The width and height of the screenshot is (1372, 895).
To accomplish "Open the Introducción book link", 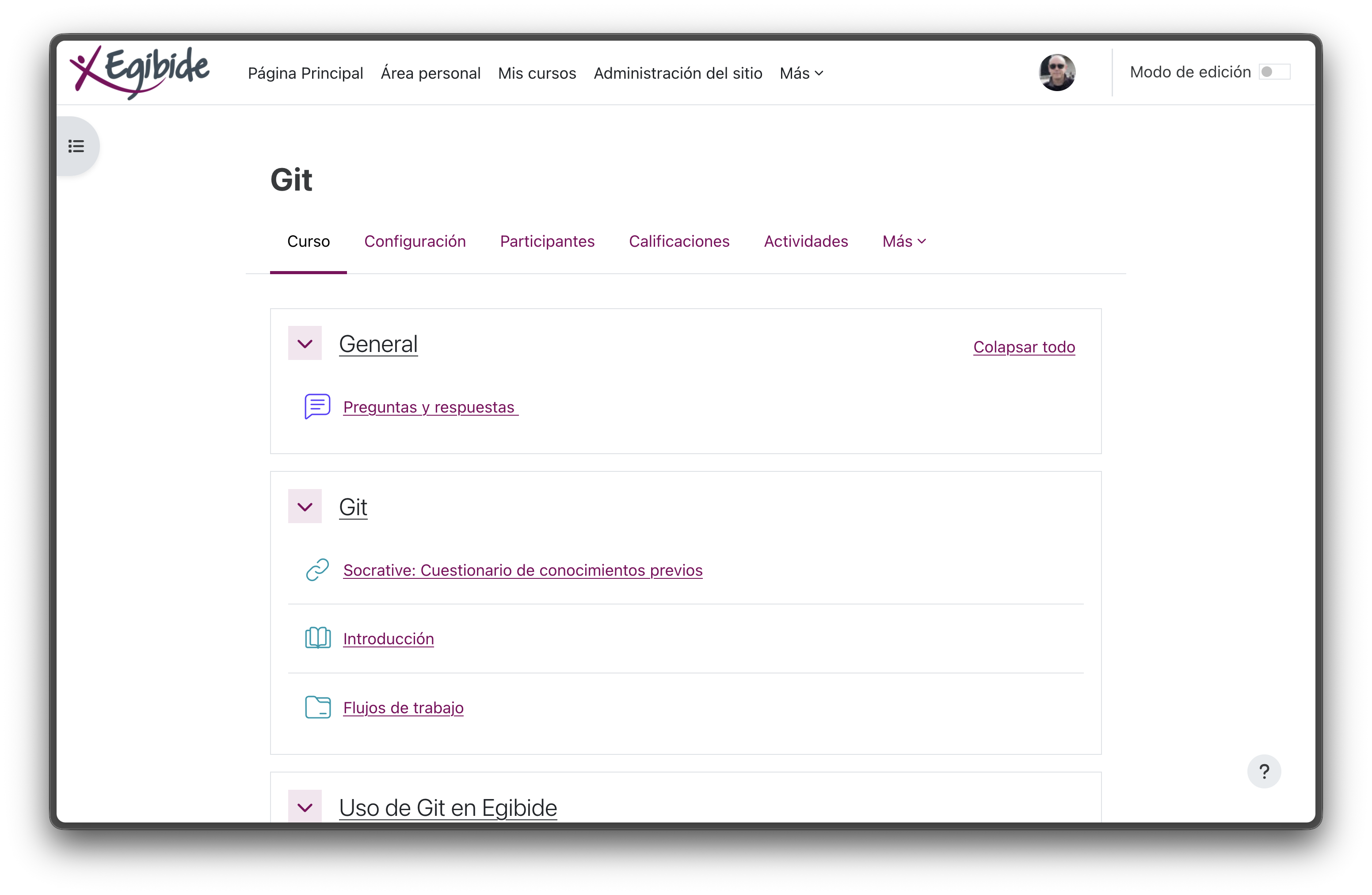I will [388, 639].
